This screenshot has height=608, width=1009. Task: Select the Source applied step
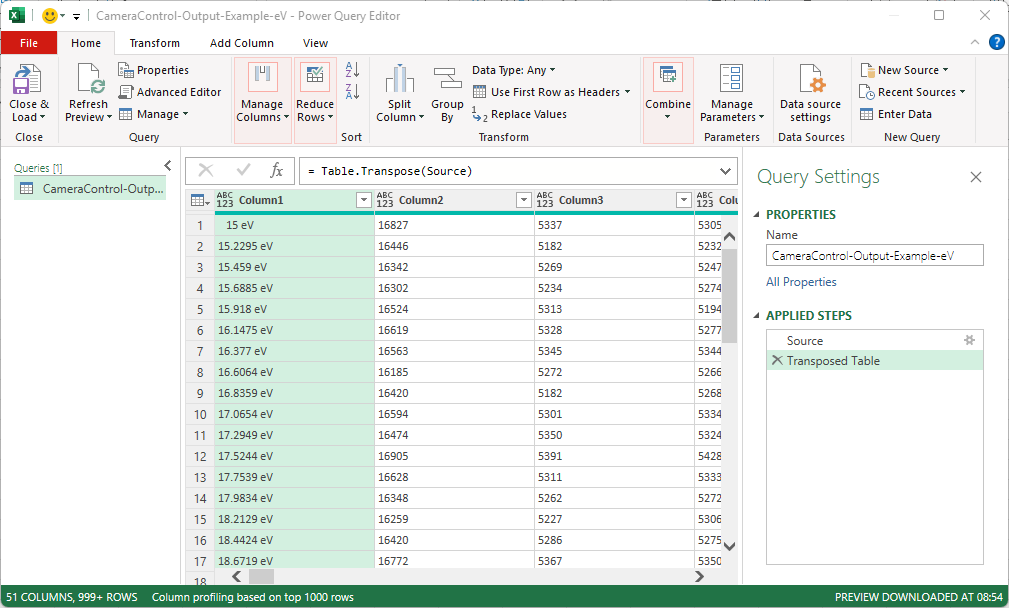coord(875,340)
